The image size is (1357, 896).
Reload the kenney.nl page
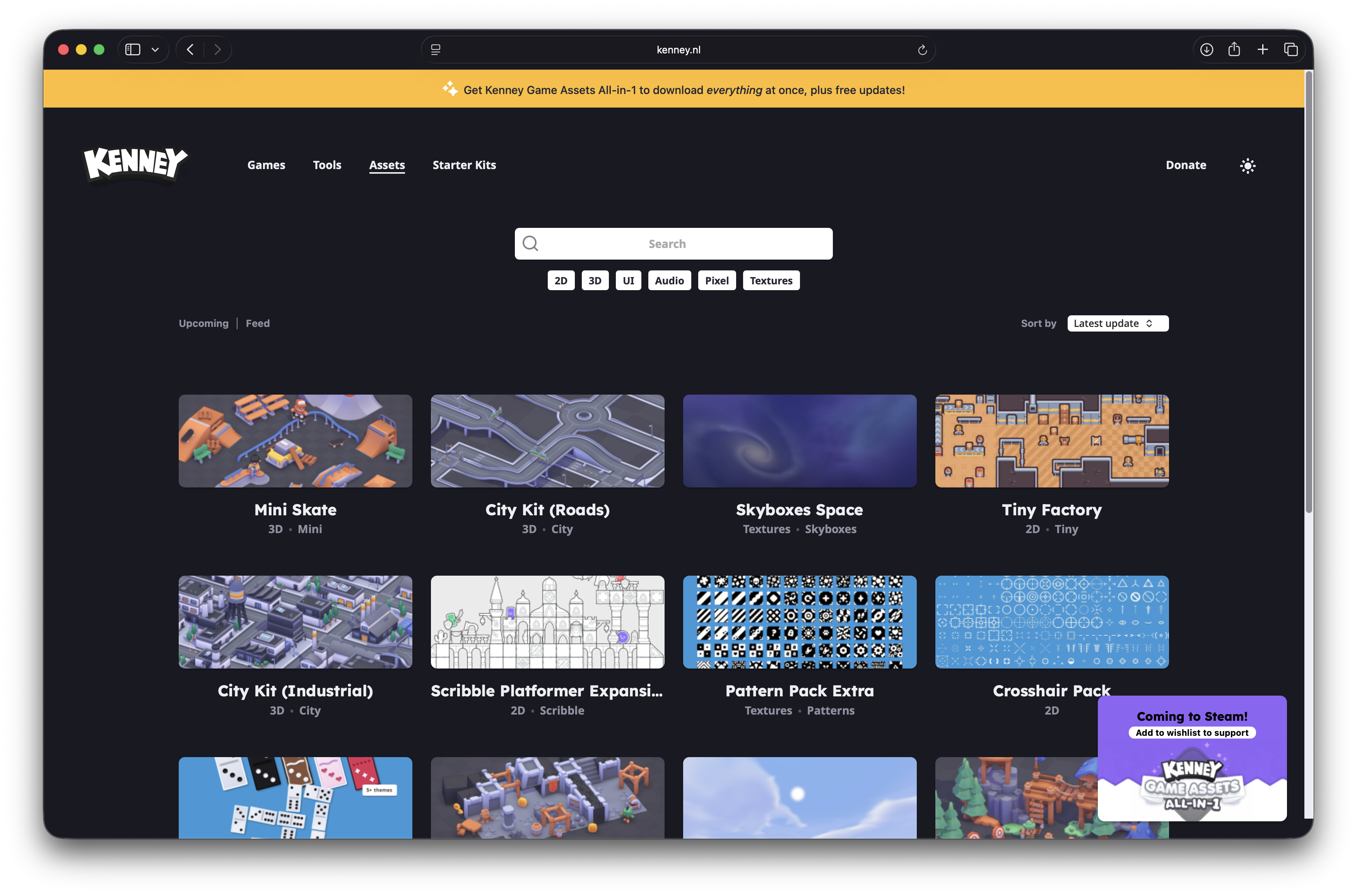point(921,50)
